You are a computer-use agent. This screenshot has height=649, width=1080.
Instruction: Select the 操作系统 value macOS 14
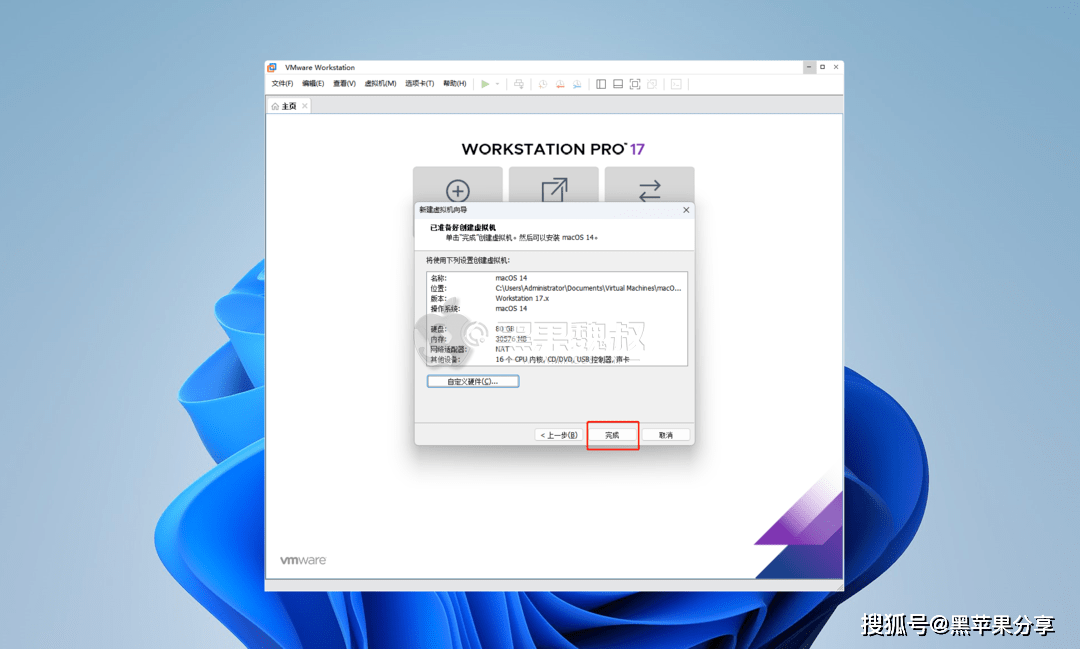click(511, 309)
